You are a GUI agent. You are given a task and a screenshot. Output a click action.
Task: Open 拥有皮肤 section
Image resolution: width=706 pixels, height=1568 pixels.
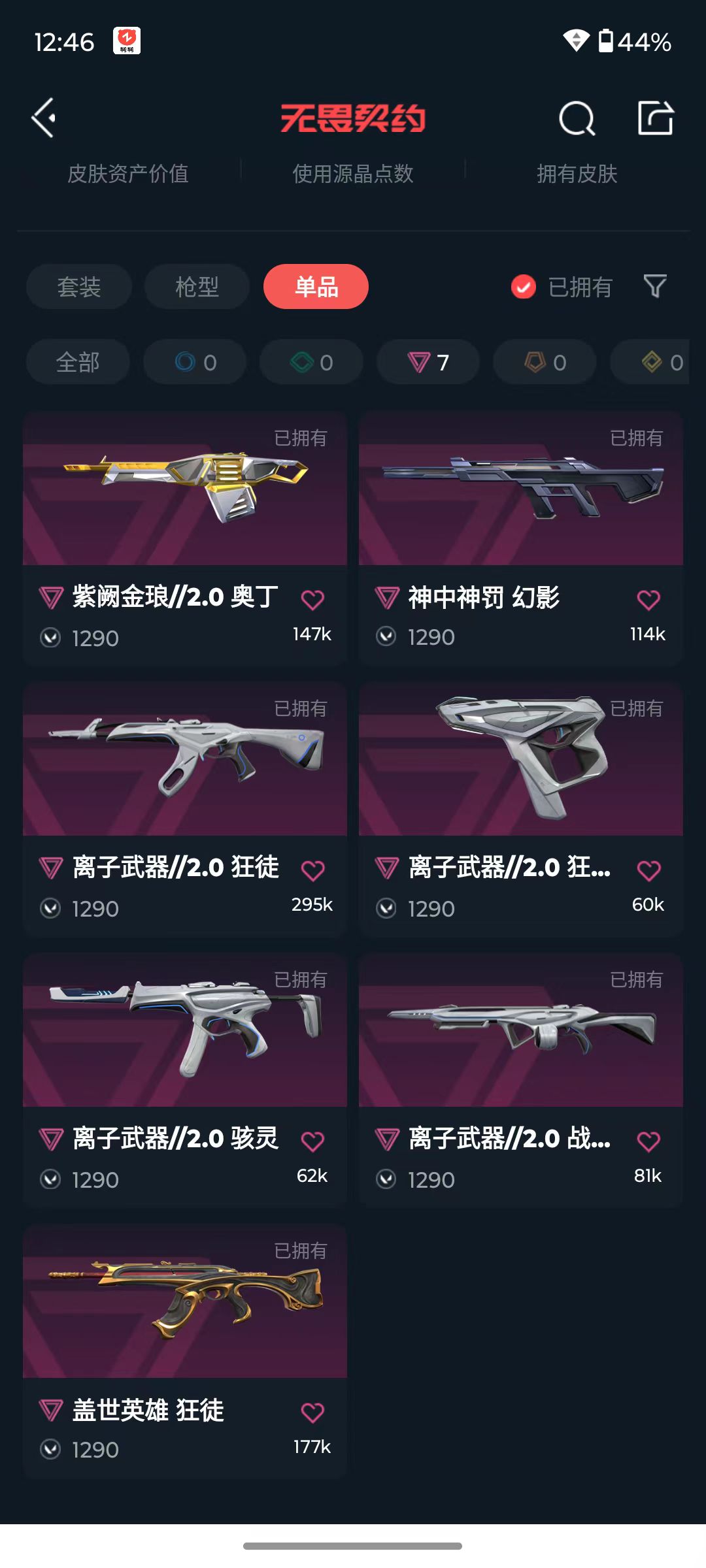tap(577, 174)
